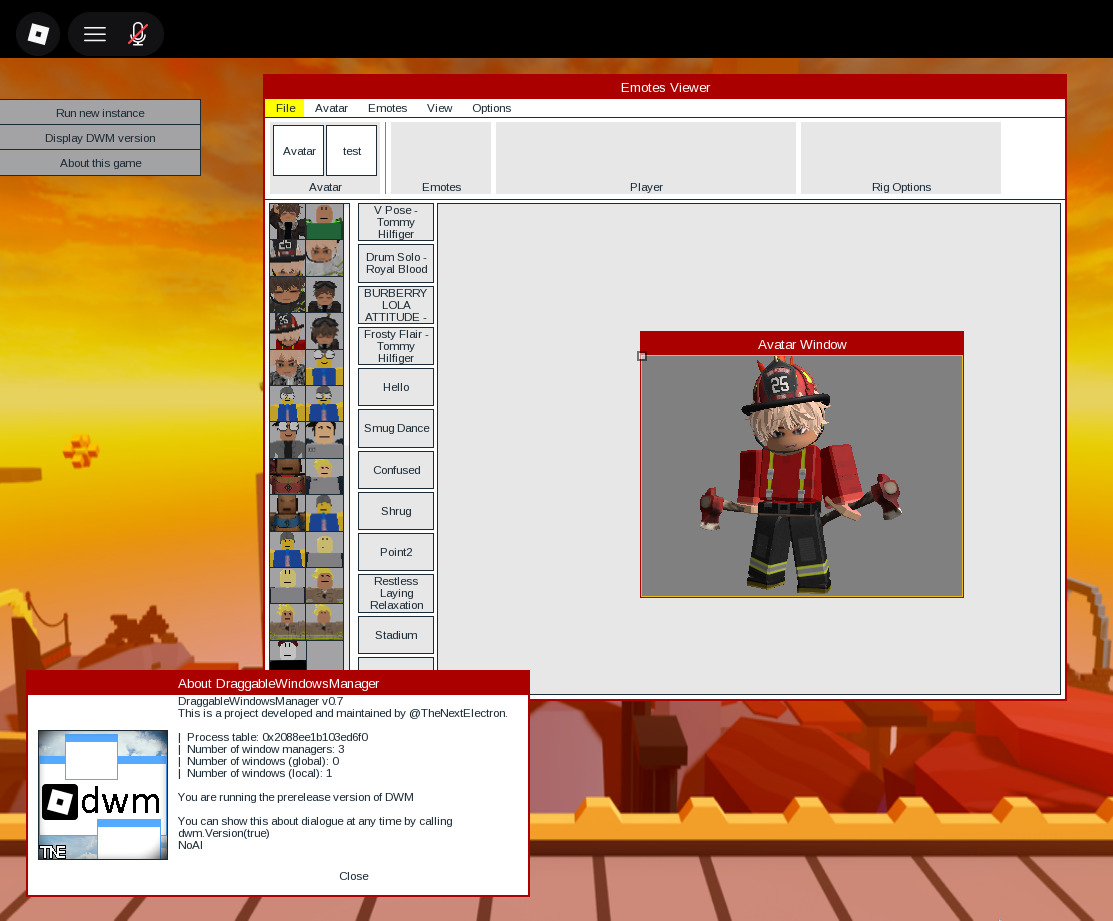Close the About DraggableWindowsManager dialog
The height and width of the screenshot is (921, 1113).
point(353,876)
